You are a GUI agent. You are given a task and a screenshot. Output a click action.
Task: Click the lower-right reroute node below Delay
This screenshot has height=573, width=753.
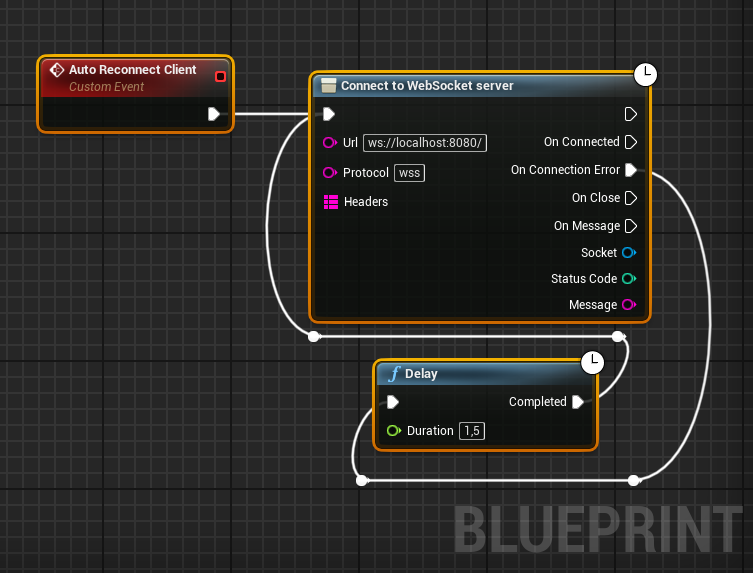point(634,480)
